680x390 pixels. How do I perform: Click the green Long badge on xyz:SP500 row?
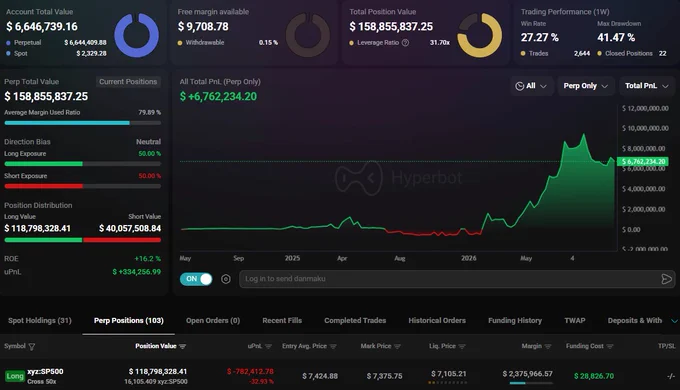point(15,376)
